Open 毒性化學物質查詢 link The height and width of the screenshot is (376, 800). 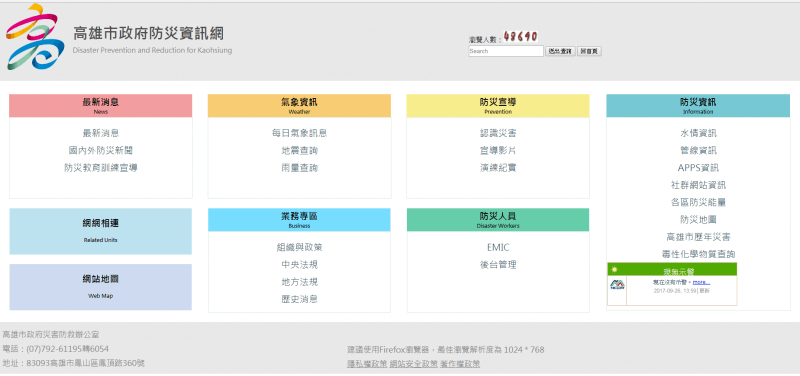pyautogui.click(x=698, y=254)
